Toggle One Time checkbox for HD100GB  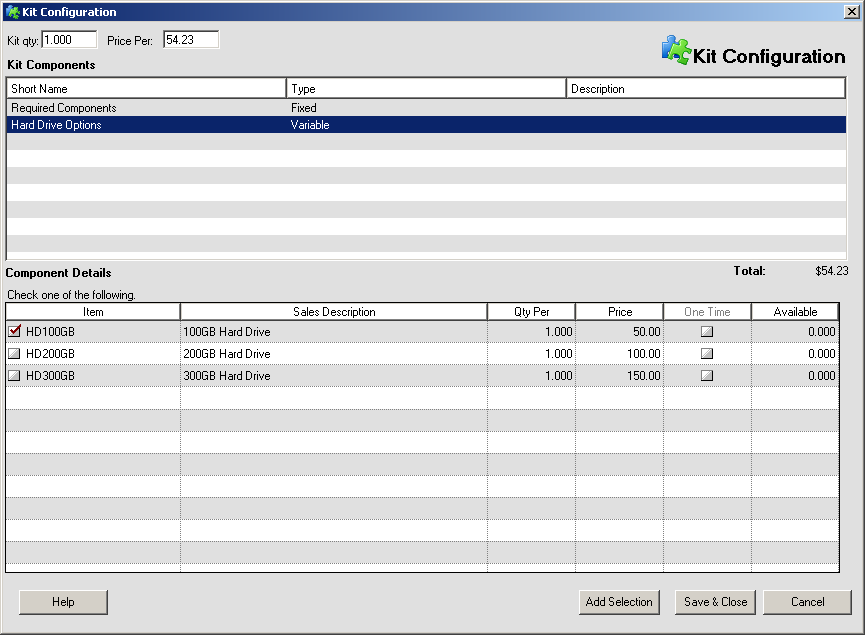pyautogui.click(x=707, y=332)
